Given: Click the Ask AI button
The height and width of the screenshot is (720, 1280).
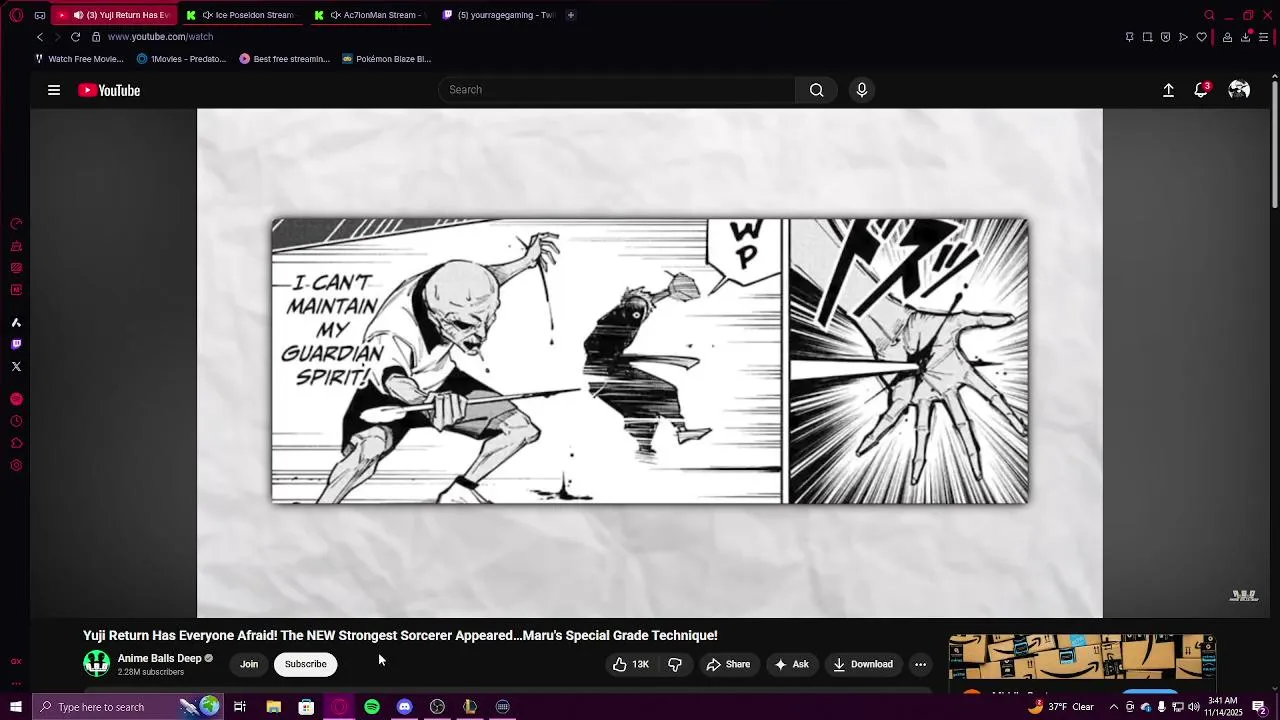Looking at the screenshot, I should [x=791, y=664].
